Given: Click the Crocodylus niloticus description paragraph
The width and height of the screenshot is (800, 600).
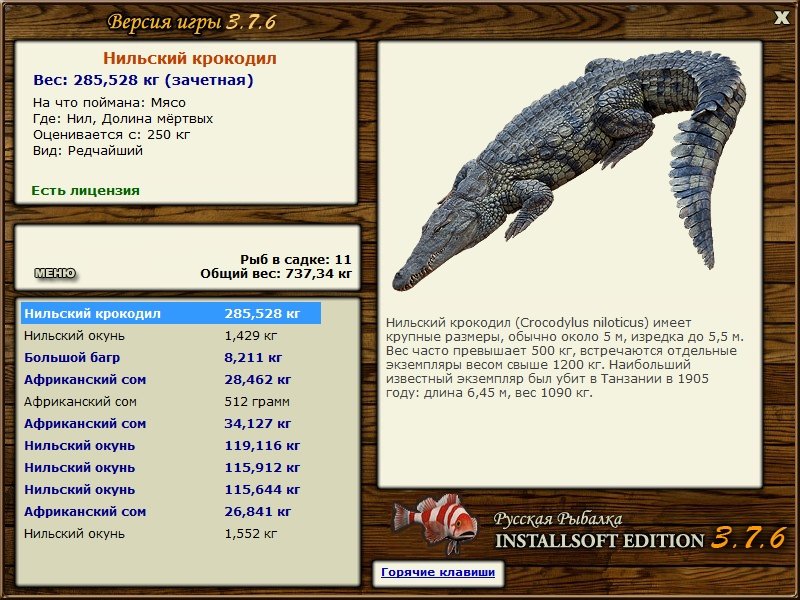Looking at the screenshot, I should pyautogui.click(x=565, y=358).
